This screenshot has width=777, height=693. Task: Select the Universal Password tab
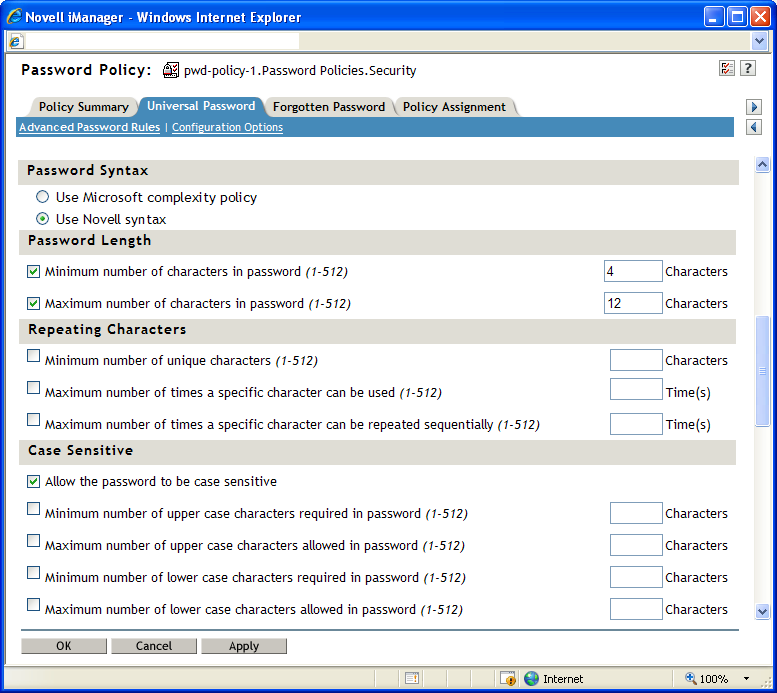point(201,106)
